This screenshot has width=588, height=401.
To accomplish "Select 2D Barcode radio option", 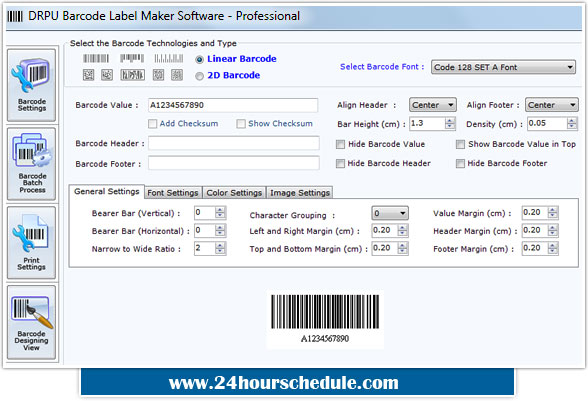I will [x=200, y=76].
